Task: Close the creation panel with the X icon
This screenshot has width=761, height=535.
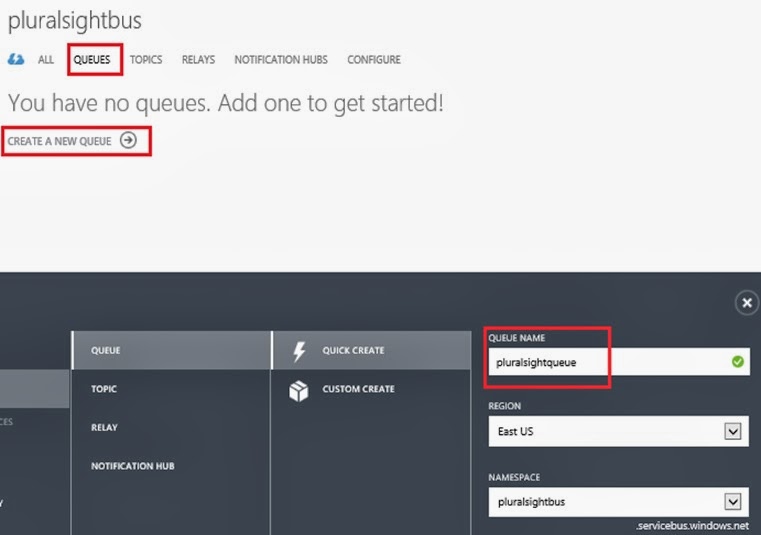Action: coord(746,303)
